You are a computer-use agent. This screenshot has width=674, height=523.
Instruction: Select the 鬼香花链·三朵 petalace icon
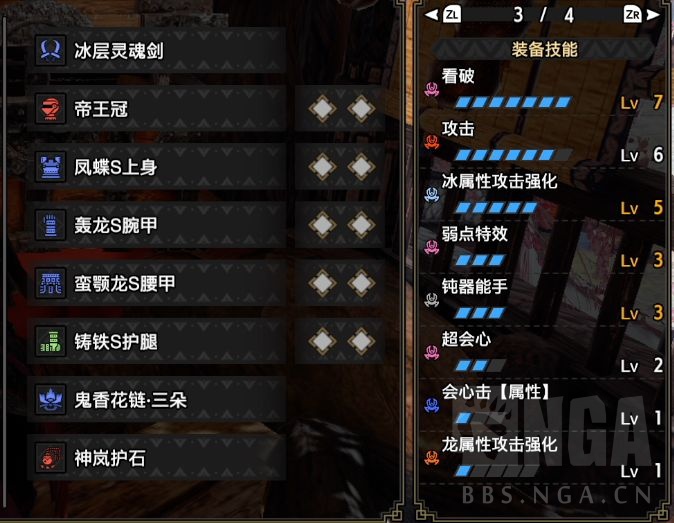51,399
